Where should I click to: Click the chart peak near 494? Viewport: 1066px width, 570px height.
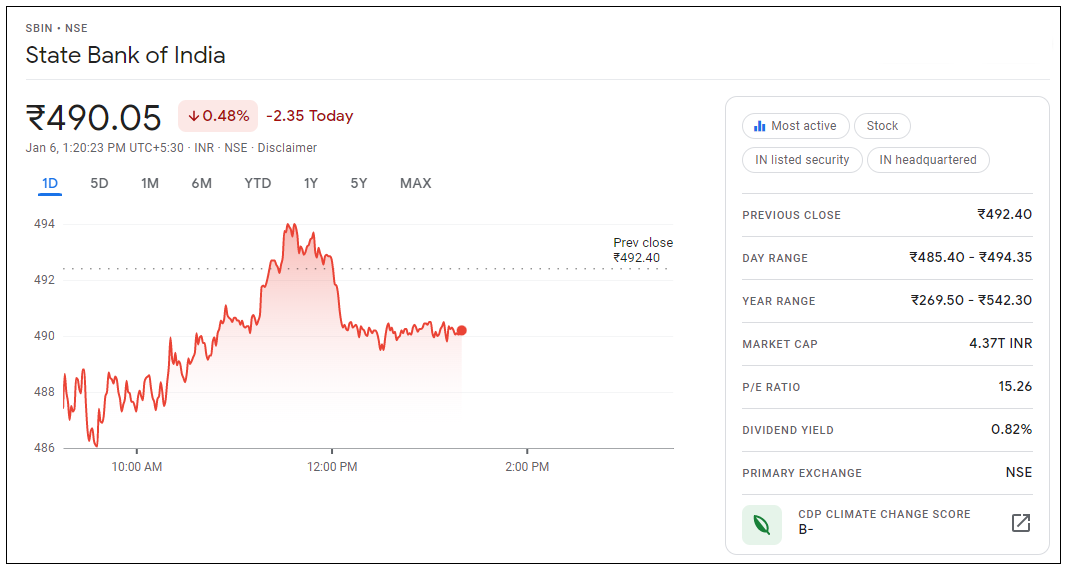pos(291,225)
